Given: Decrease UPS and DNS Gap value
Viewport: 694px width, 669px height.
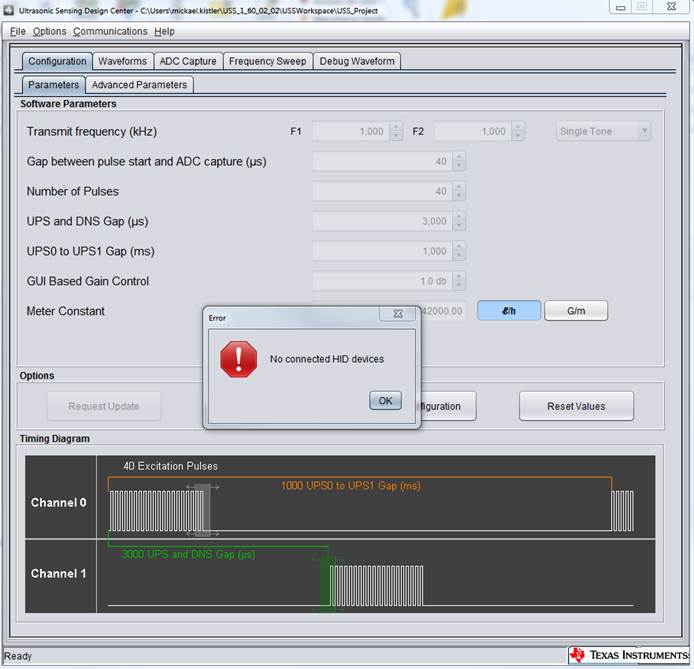Looking at the screenshot, I should click(459, 226).
